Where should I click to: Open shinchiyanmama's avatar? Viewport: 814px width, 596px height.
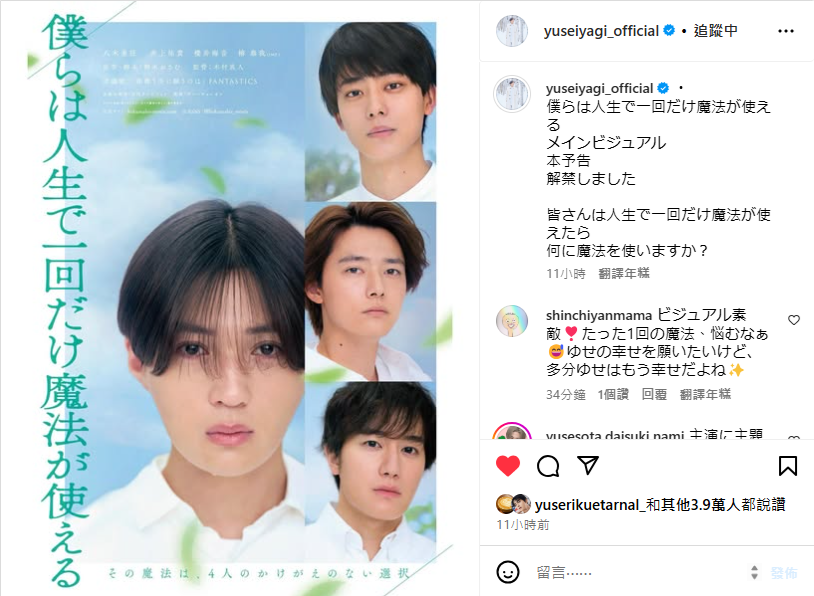(x=512, y=321)
